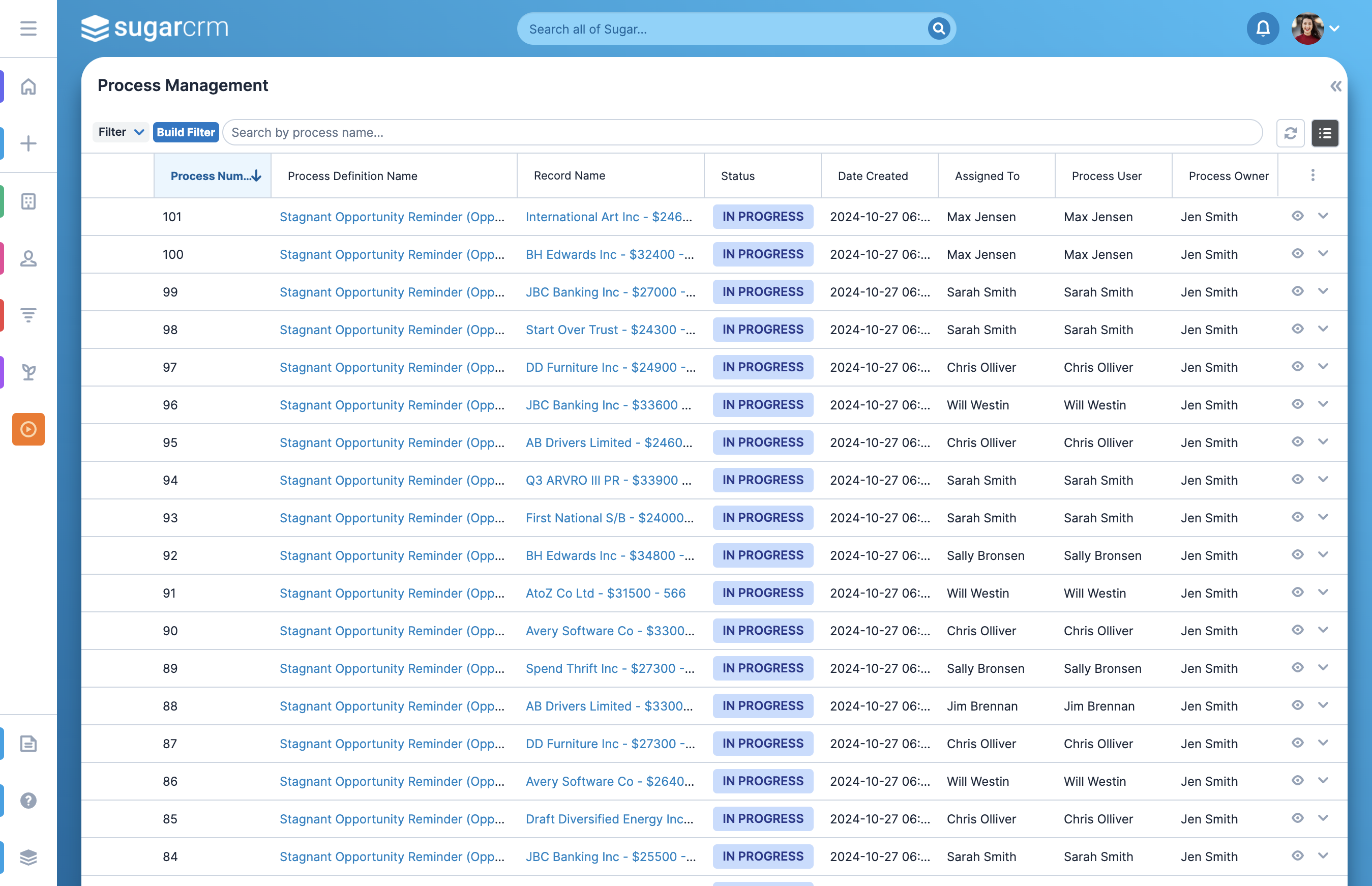Open process definition link for row 95
This screenshot has width=1372, height=886.
click(392, 442)
